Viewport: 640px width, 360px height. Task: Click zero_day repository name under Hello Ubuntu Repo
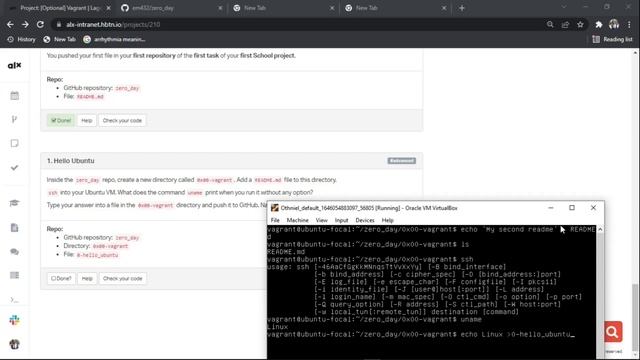click(127, 238)
